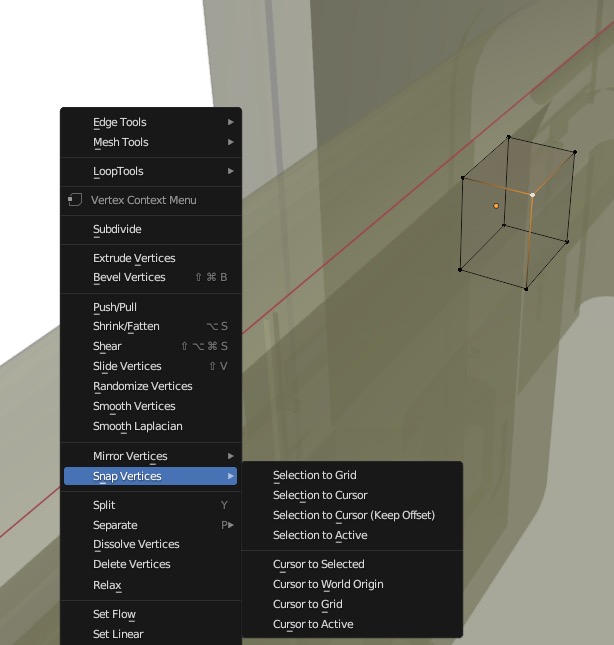Screen dimensions: 614x645
Task: Select Selection to Active
Action: pyautogui.click(x=352, y=535)
